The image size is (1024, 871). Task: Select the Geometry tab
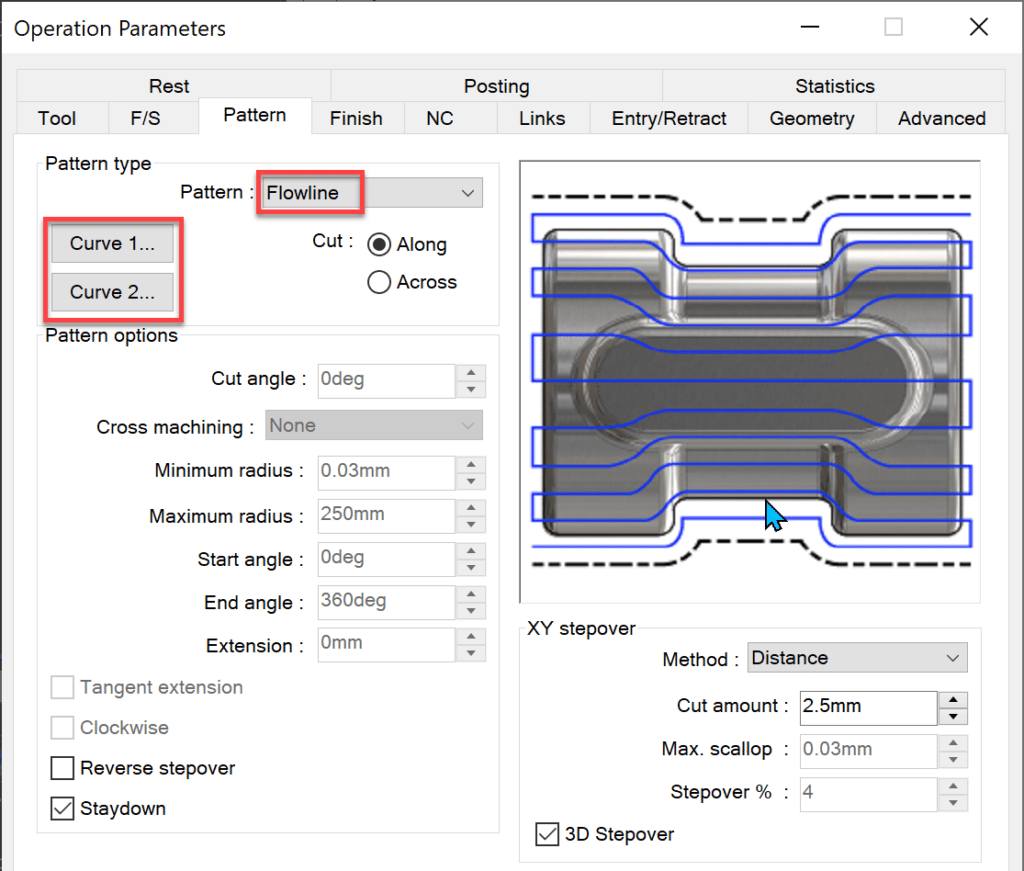point(811,117)
